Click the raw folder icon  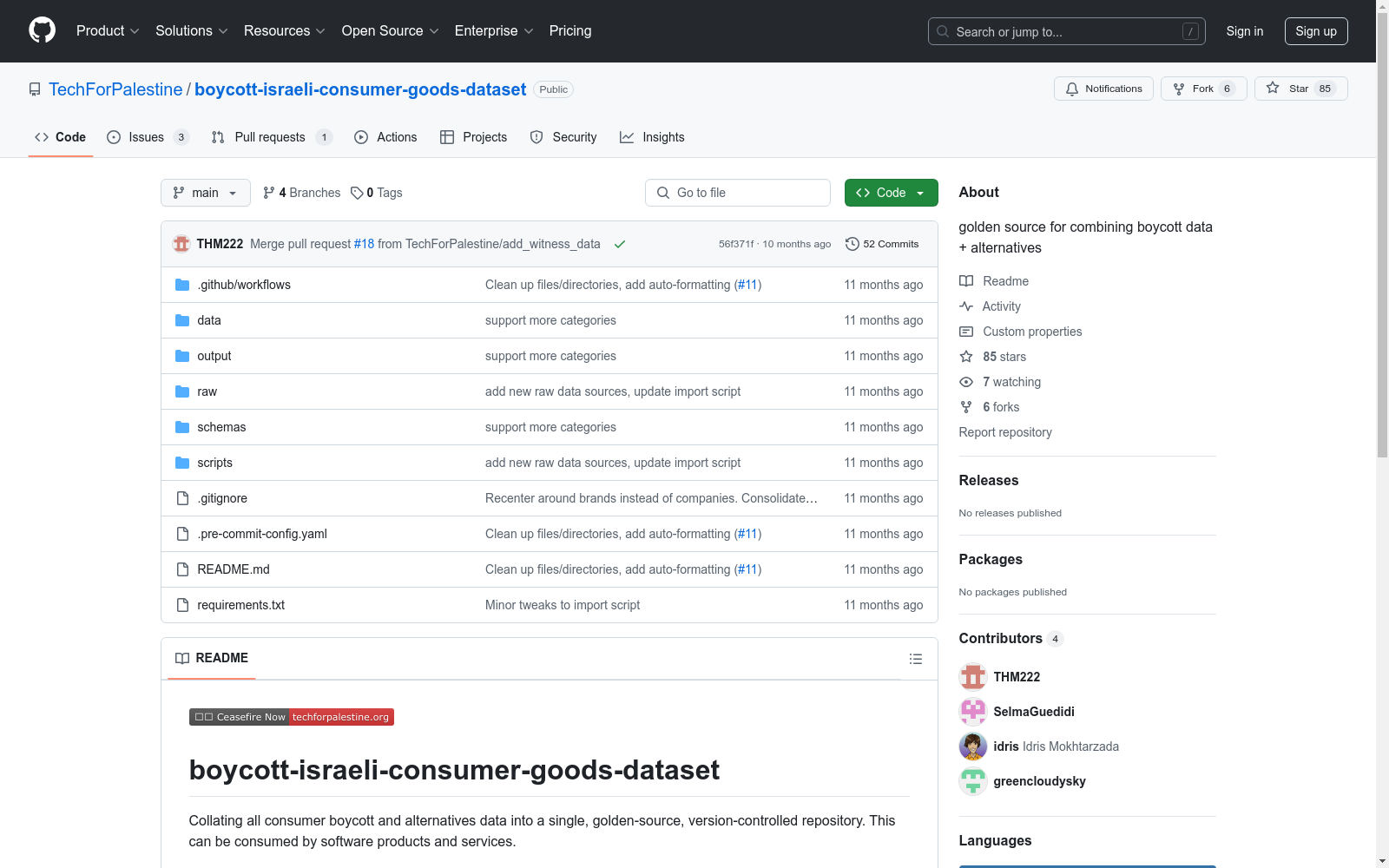[x=182, y=391]
